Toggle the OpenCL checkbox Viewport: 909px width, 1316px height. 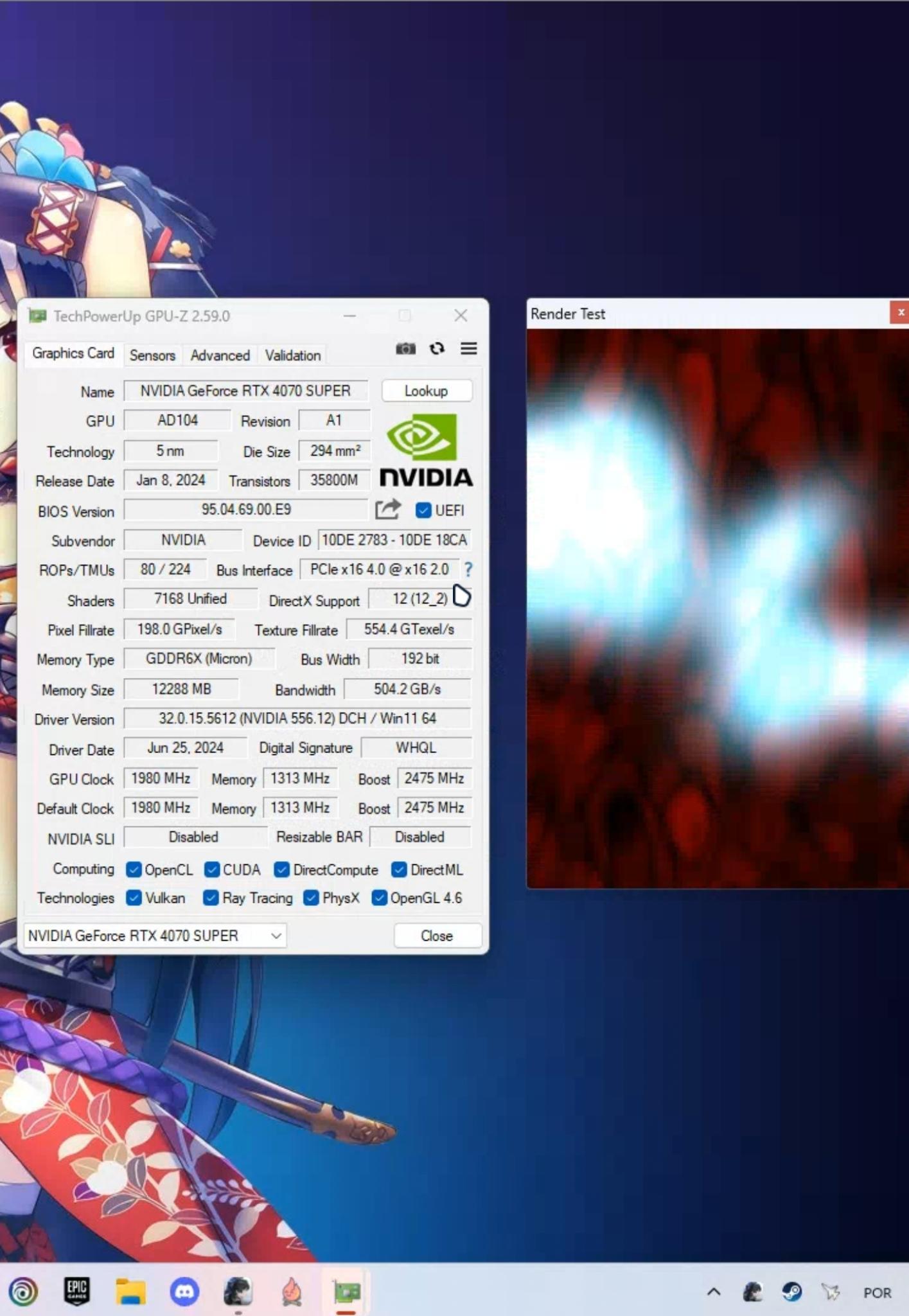(134, 869)
